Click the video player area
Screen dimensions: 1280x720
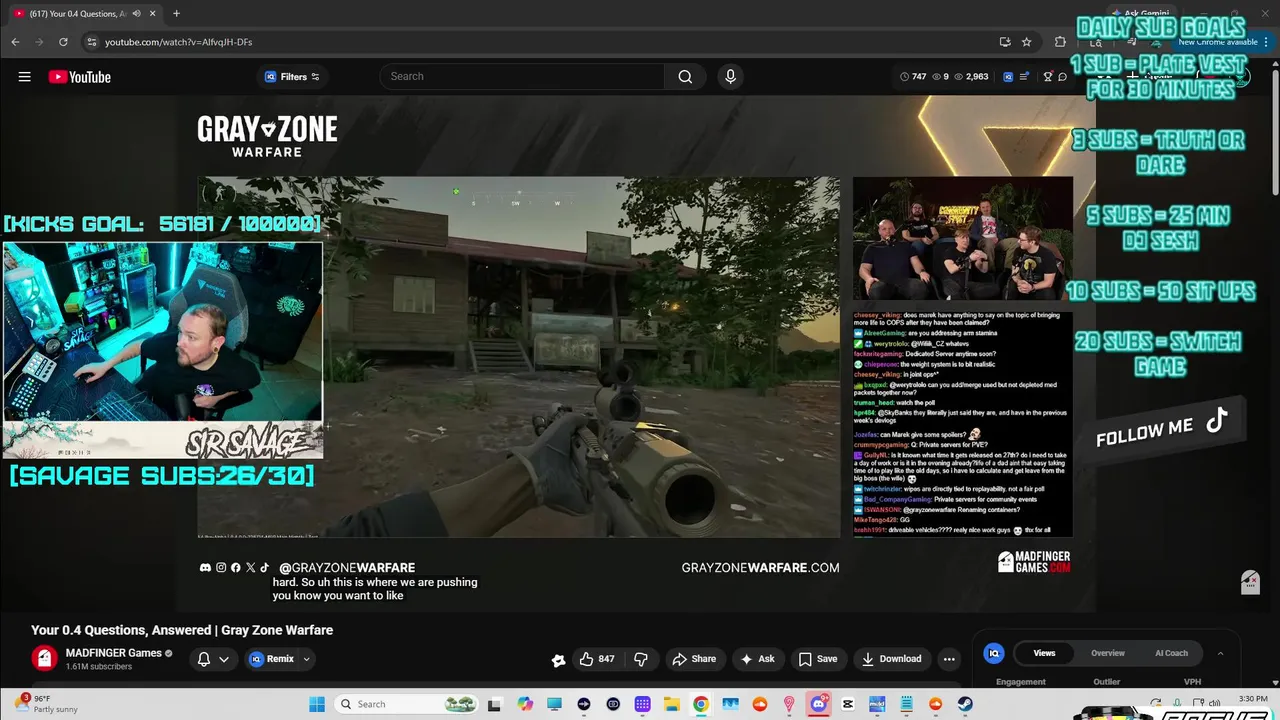(x=635, y=353)
